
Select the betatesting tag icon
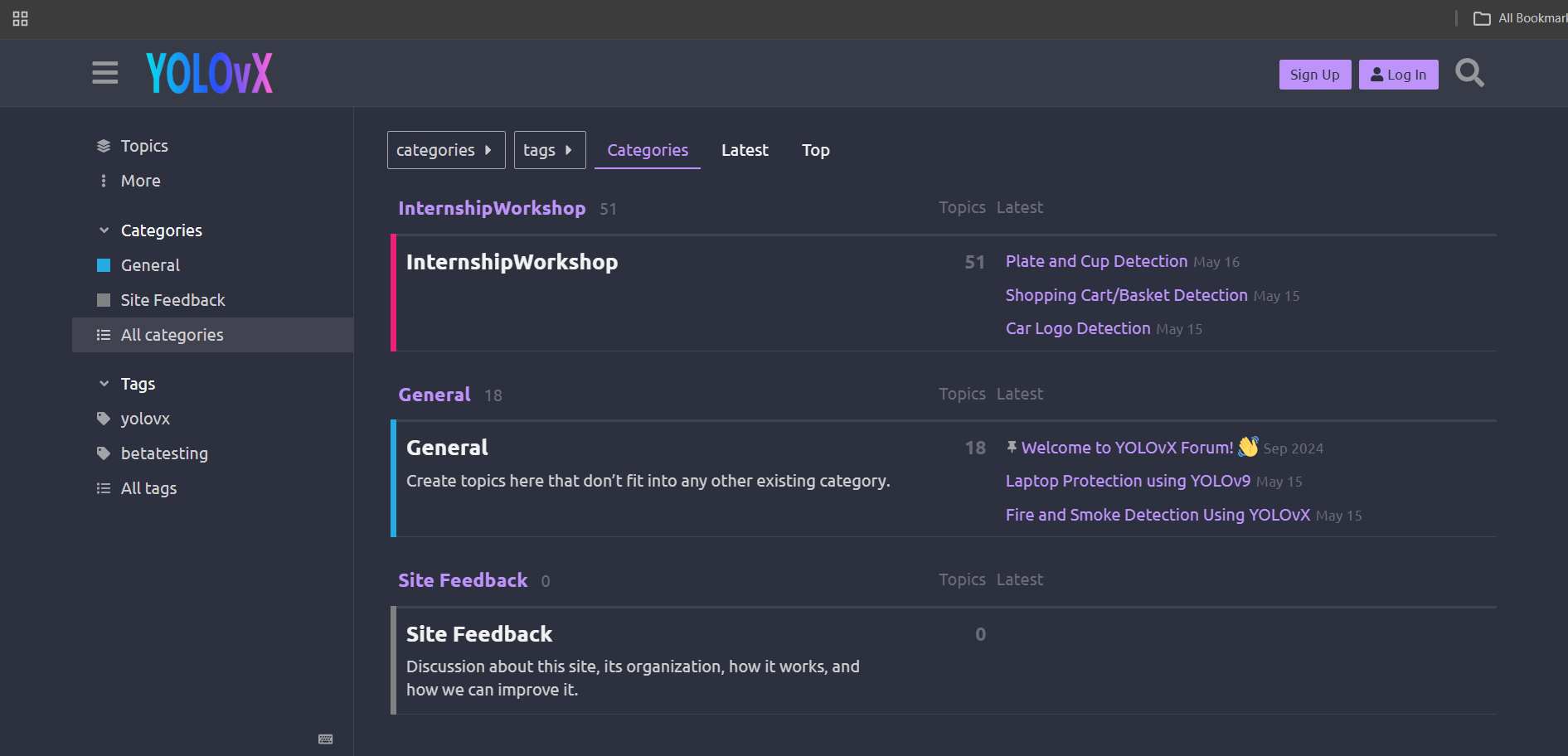104,453
